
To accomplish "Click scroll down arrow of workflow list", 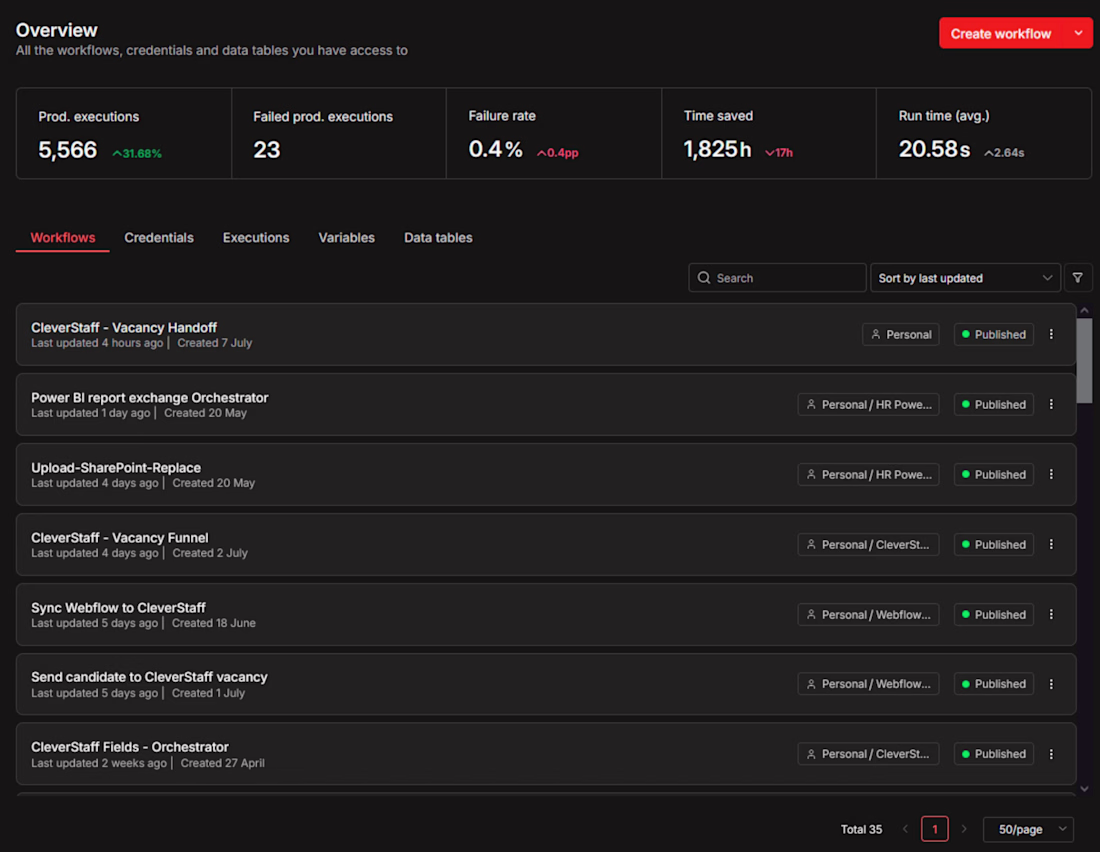I will 1085,789.
